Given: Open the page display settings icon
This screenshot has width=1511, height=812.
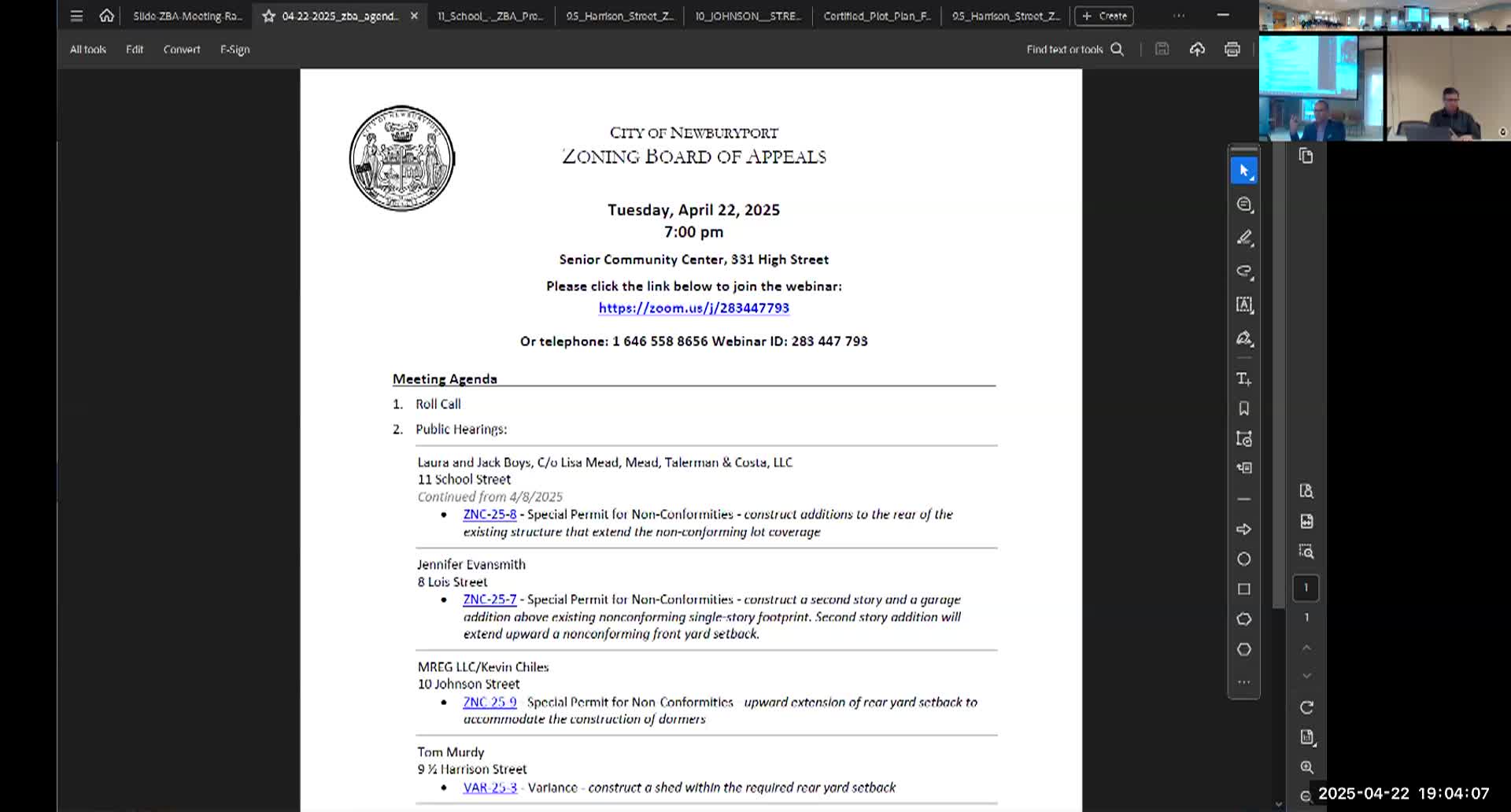Looking at the screenshot, I should click(1306, 737).
